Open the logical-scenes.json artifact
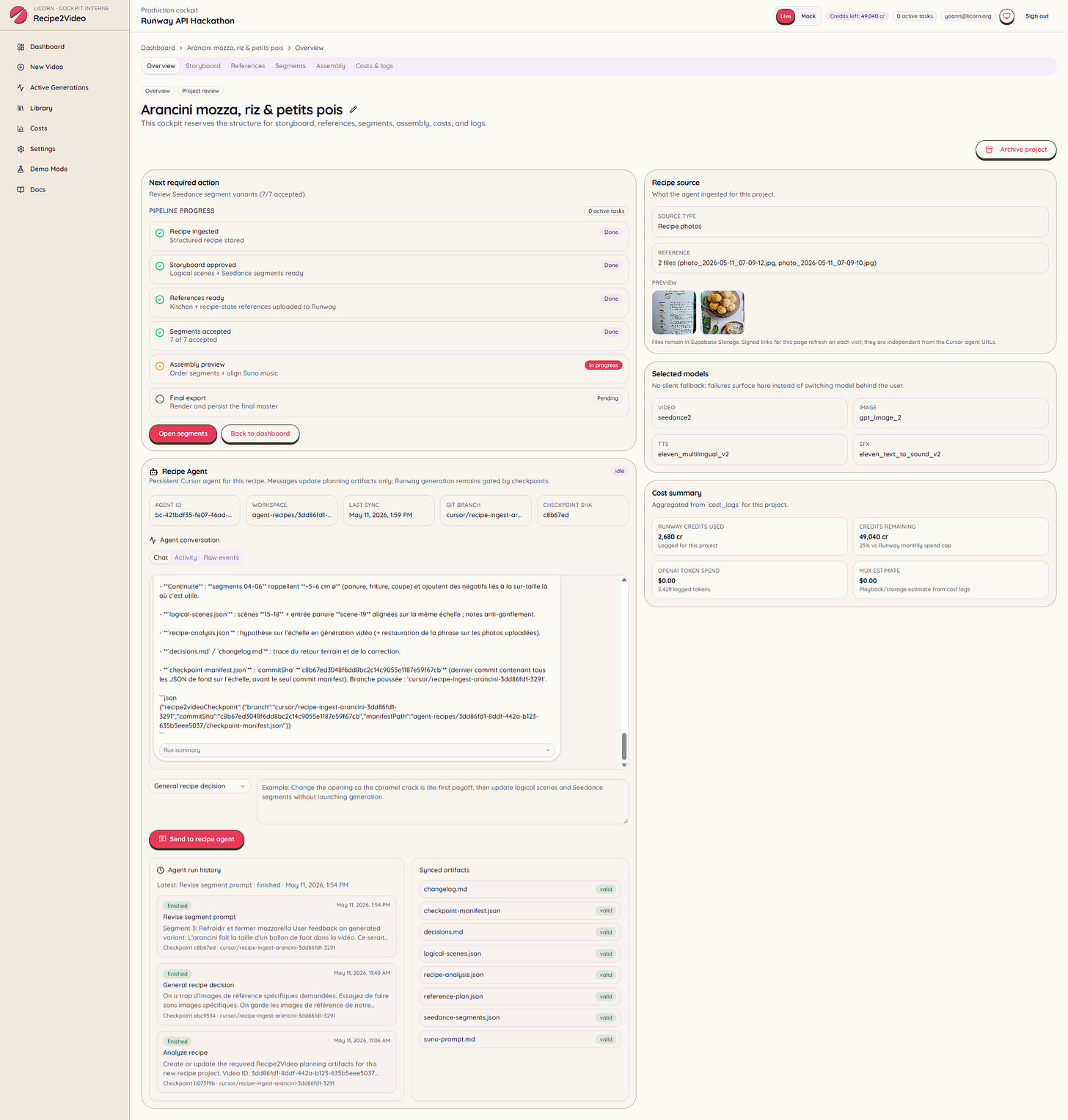This screenshot has width=1068, height=1120. click(x=520, y=954)
